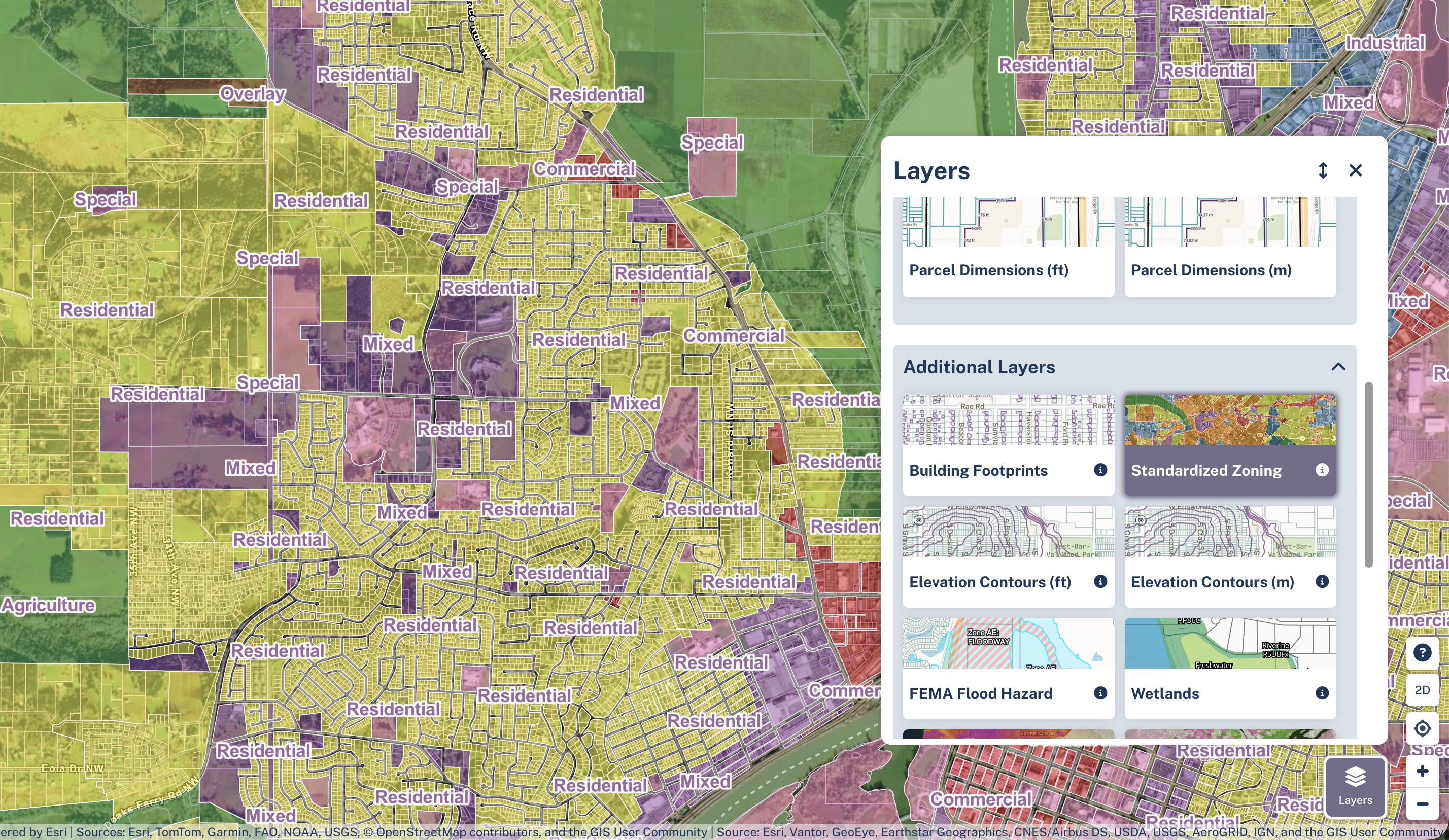The image size is (1449, 840).
Task: Click the Layers panel resize arrows icon
Action: (x=1323, y=170)
